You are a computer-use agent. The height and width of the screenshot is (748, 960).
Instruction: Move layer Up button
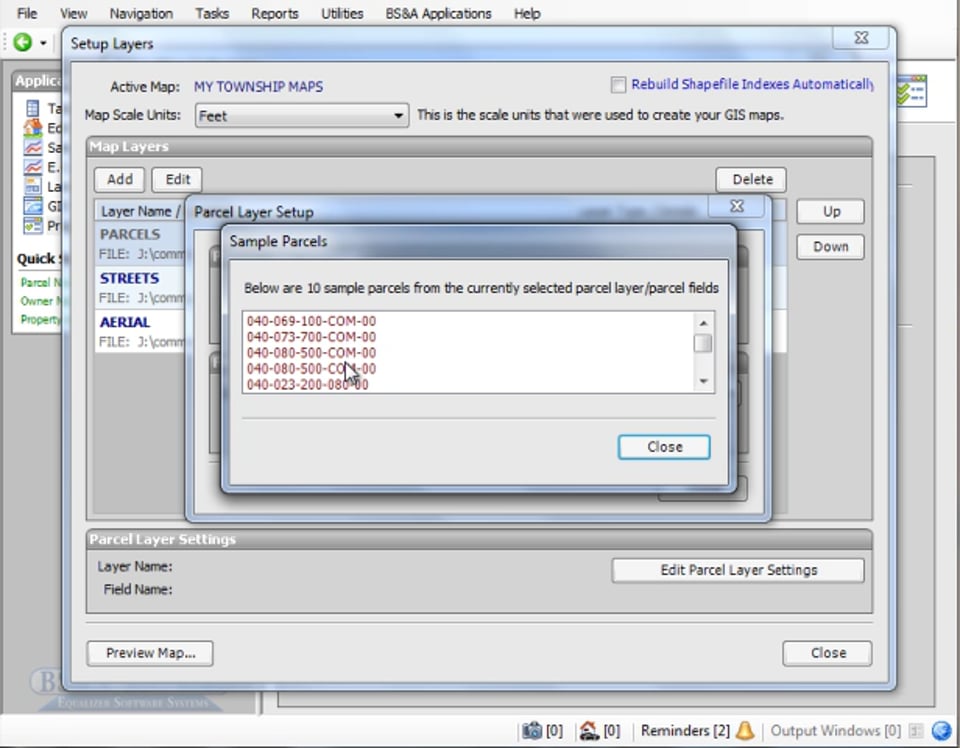[x=830, y=211]
